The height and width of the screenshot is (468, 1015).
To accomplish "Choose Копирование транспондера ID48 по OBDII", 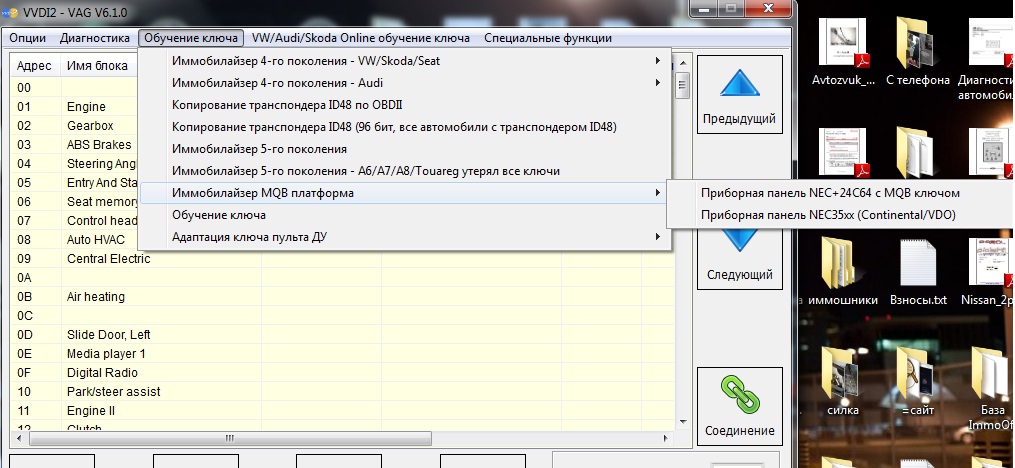I will pos(405,105).
